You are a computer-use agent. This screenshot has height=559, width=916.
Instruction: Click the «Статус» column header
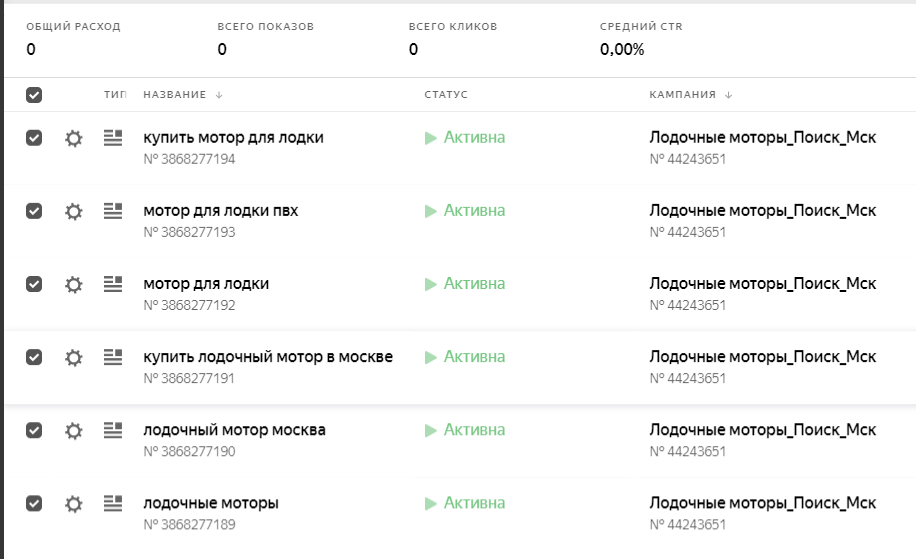pyautogui.click(x=446, y=95)
